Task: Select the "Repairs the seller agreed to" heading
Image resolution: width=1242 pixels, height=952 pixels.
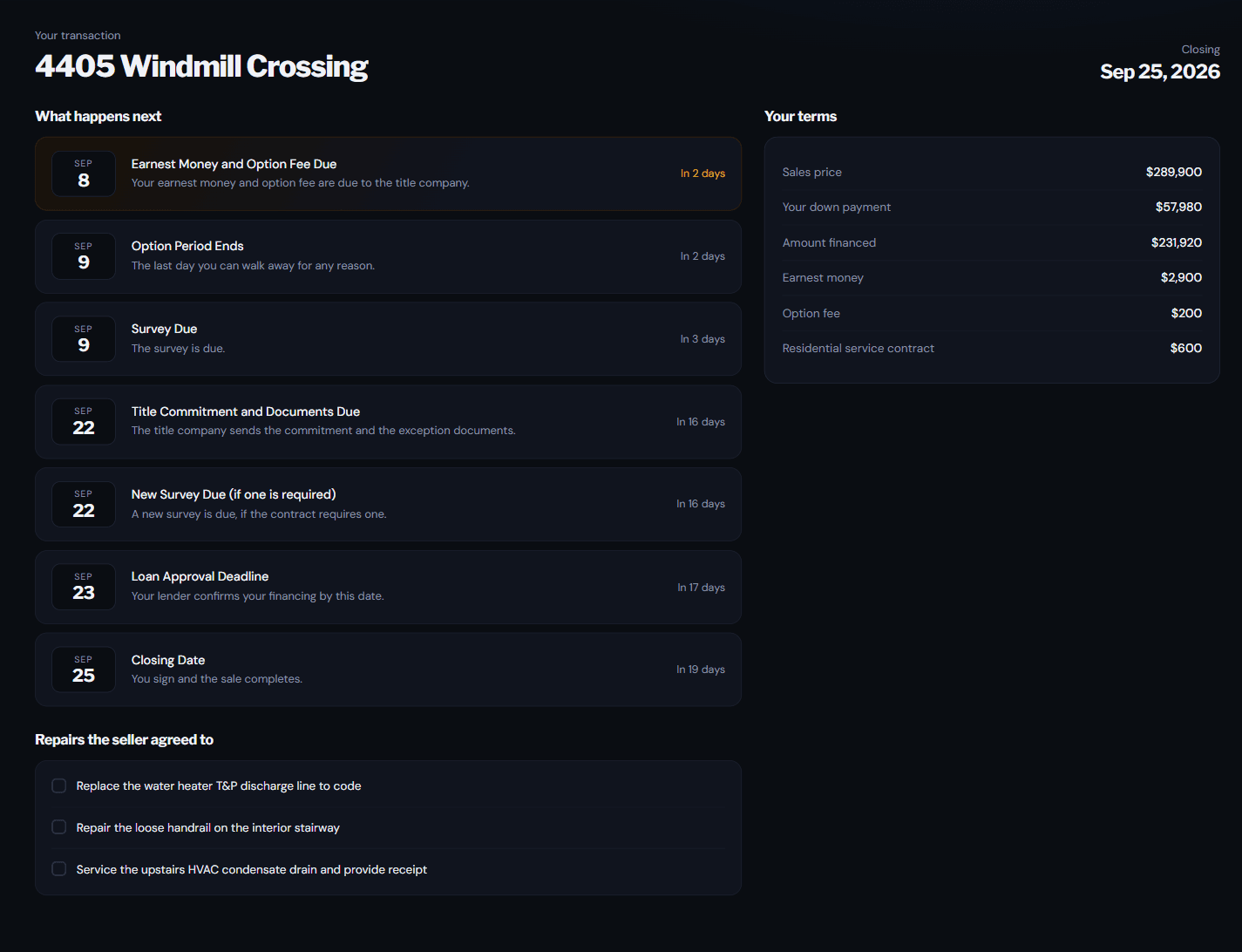Action: (x=125, y=739)
